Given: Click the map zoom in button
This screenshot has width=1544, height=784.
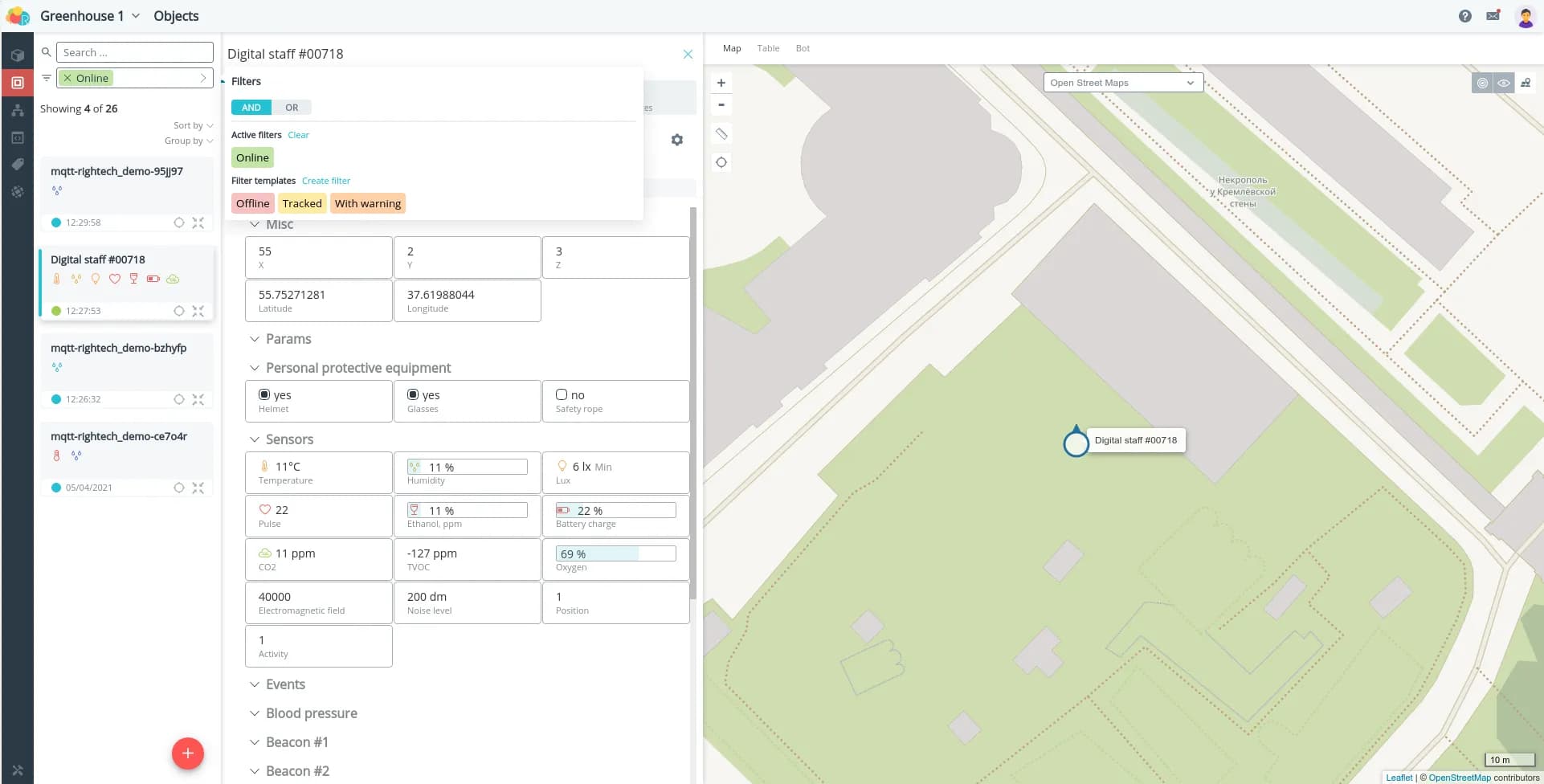Looking at the screenshot, I should [x=721, y=83].
